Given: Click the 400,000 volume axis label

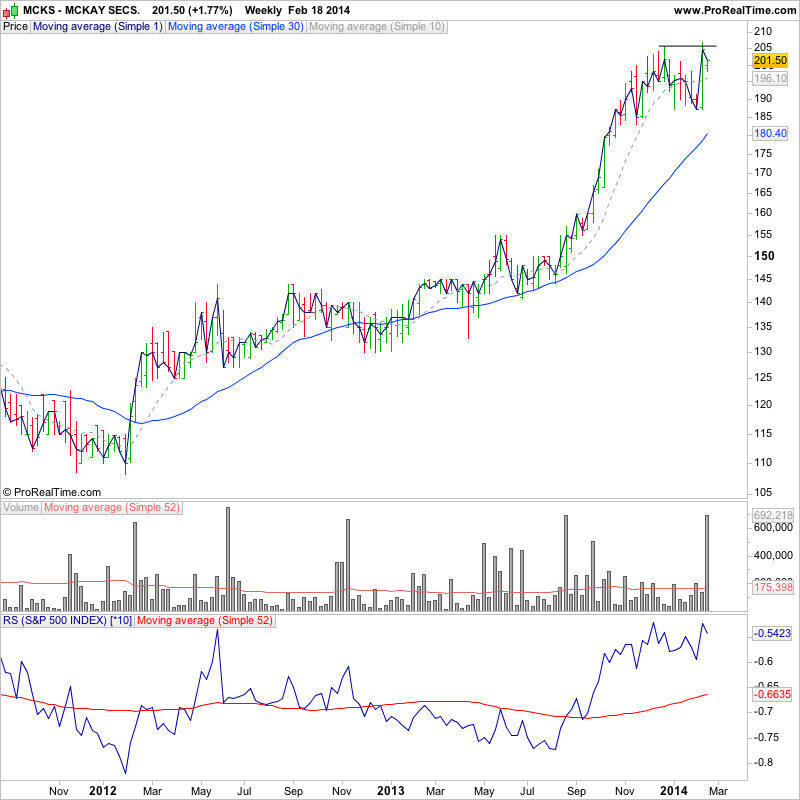Looking at the screenshot, I should 773,555.
